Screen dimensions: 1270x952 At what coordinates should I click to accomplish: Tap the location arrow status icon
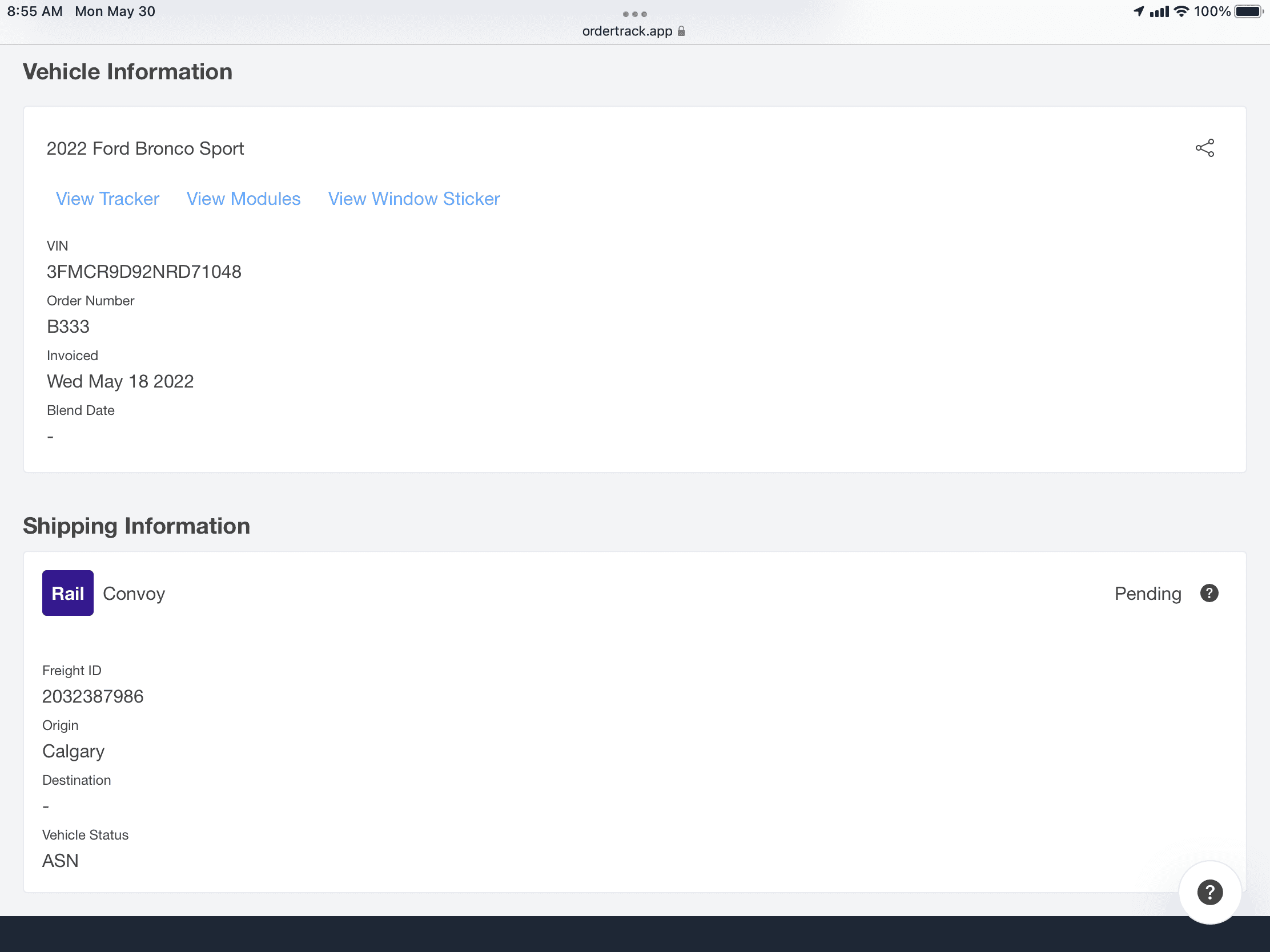click(1139, 11)
